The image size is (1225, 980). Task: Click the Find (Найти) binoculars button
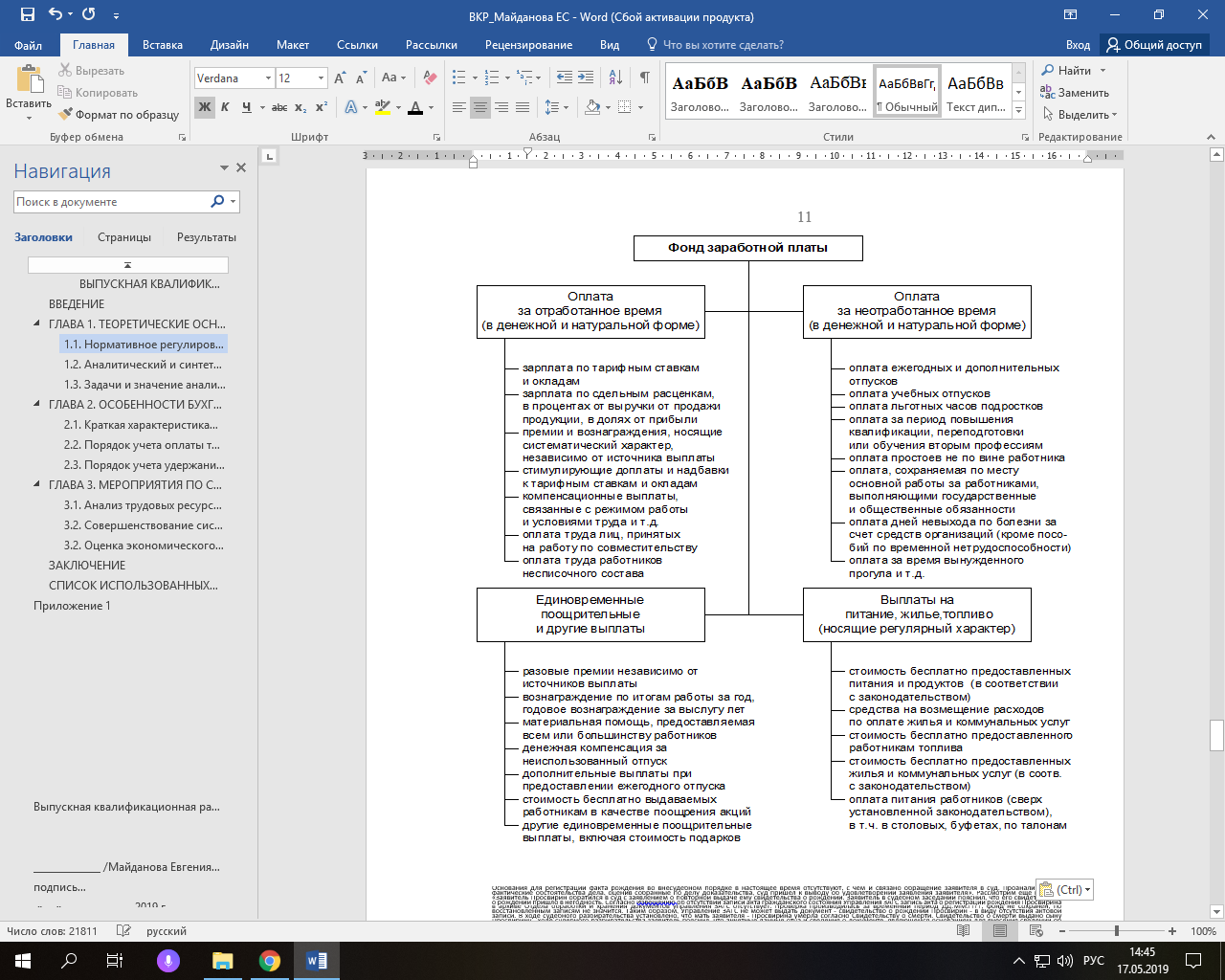pos(1066,71)
